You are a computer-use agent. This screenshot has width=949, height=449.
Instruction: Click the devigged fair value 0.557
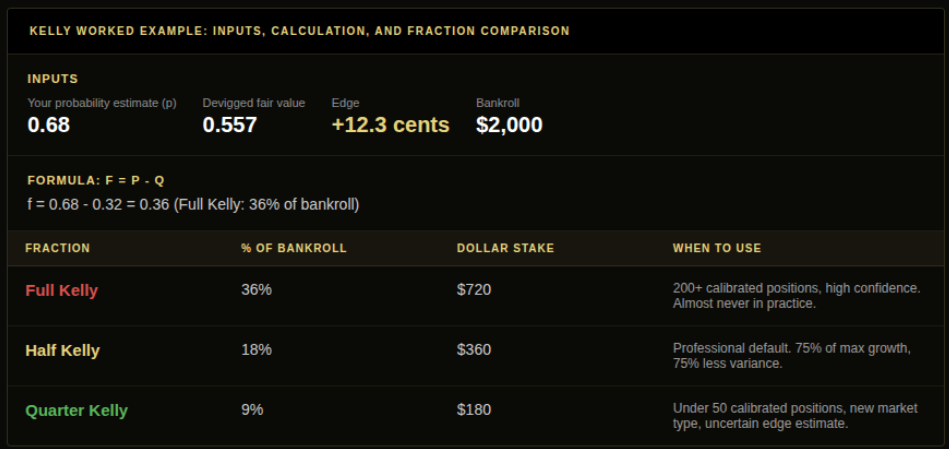pyautogui.click(x=230, y=125)
